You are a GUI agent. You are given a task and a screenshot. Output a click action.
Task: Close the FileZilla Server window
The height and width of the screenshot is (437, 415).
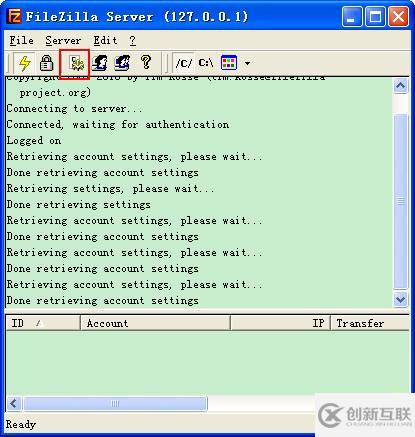click(x=398, y=17)
